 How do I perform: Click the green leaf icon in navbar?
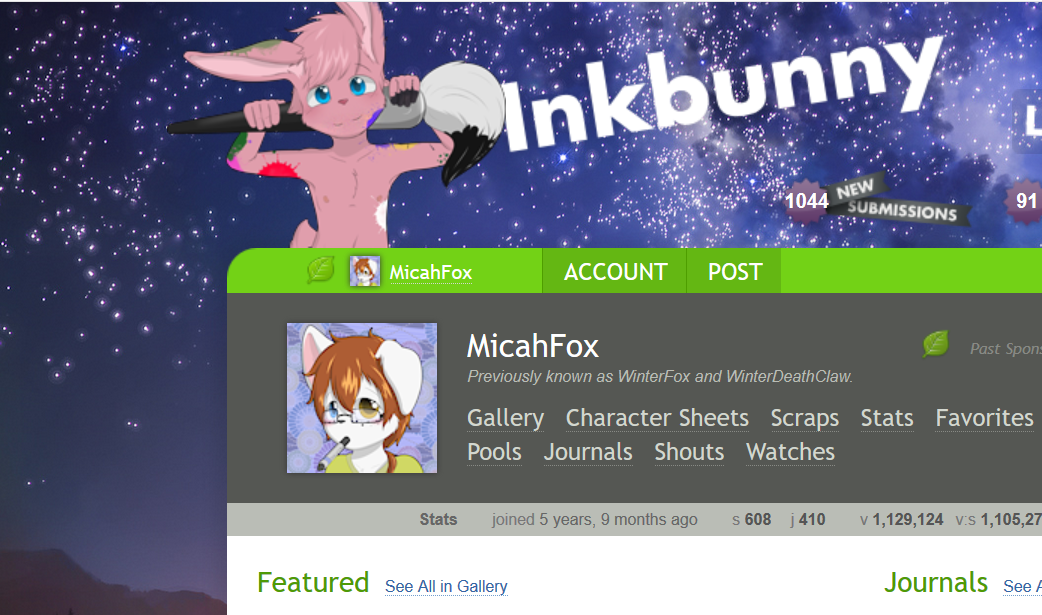click(x=320, y=270)
